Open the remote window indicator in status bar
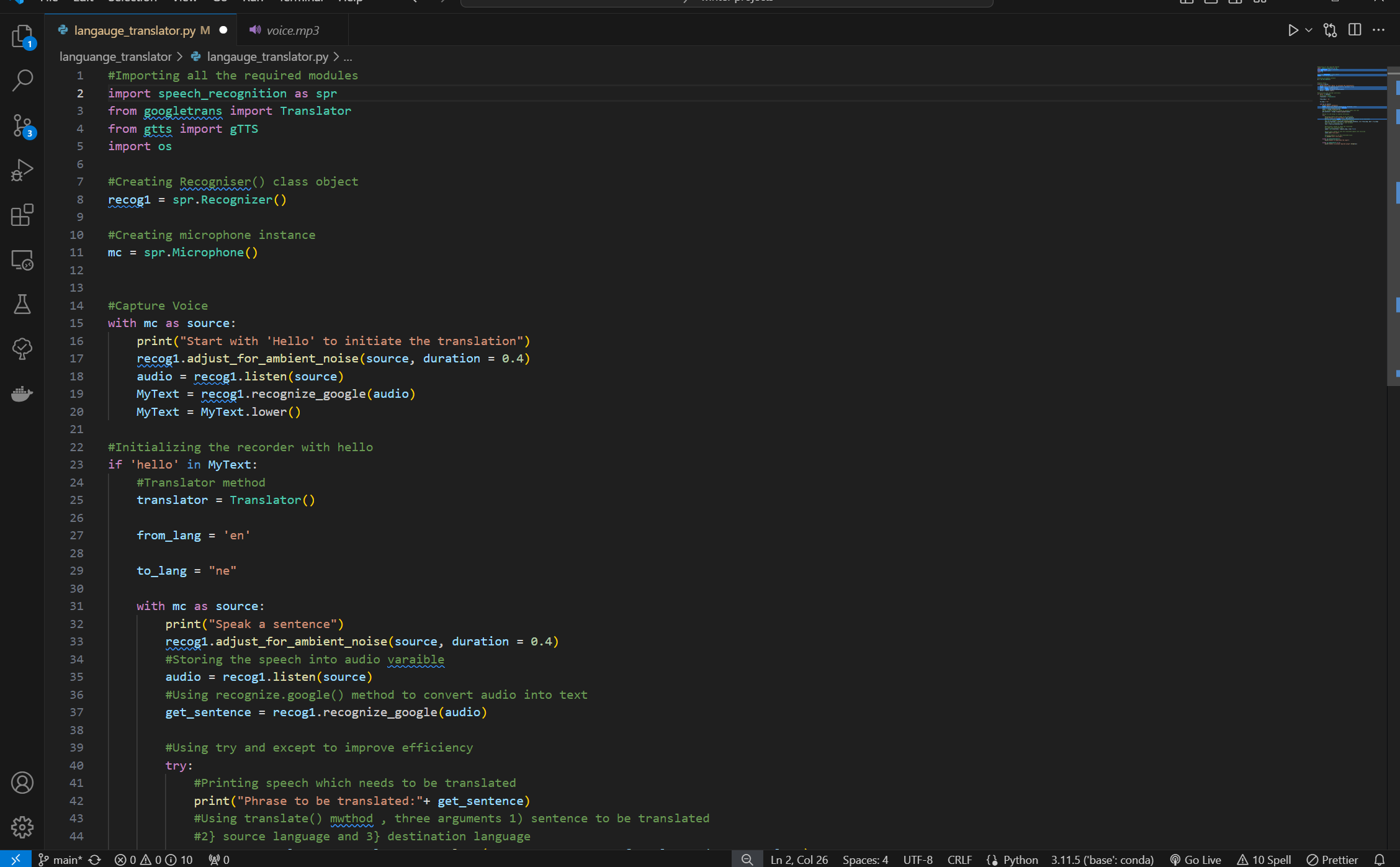Viewport: 1400px width, 867px height. coord(16,859)
